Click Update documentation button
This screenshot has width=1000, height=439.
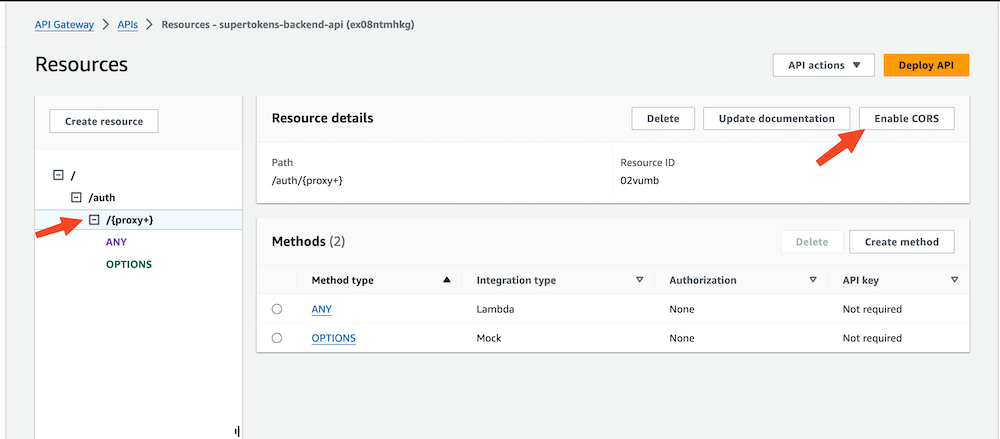click(776, 118)
